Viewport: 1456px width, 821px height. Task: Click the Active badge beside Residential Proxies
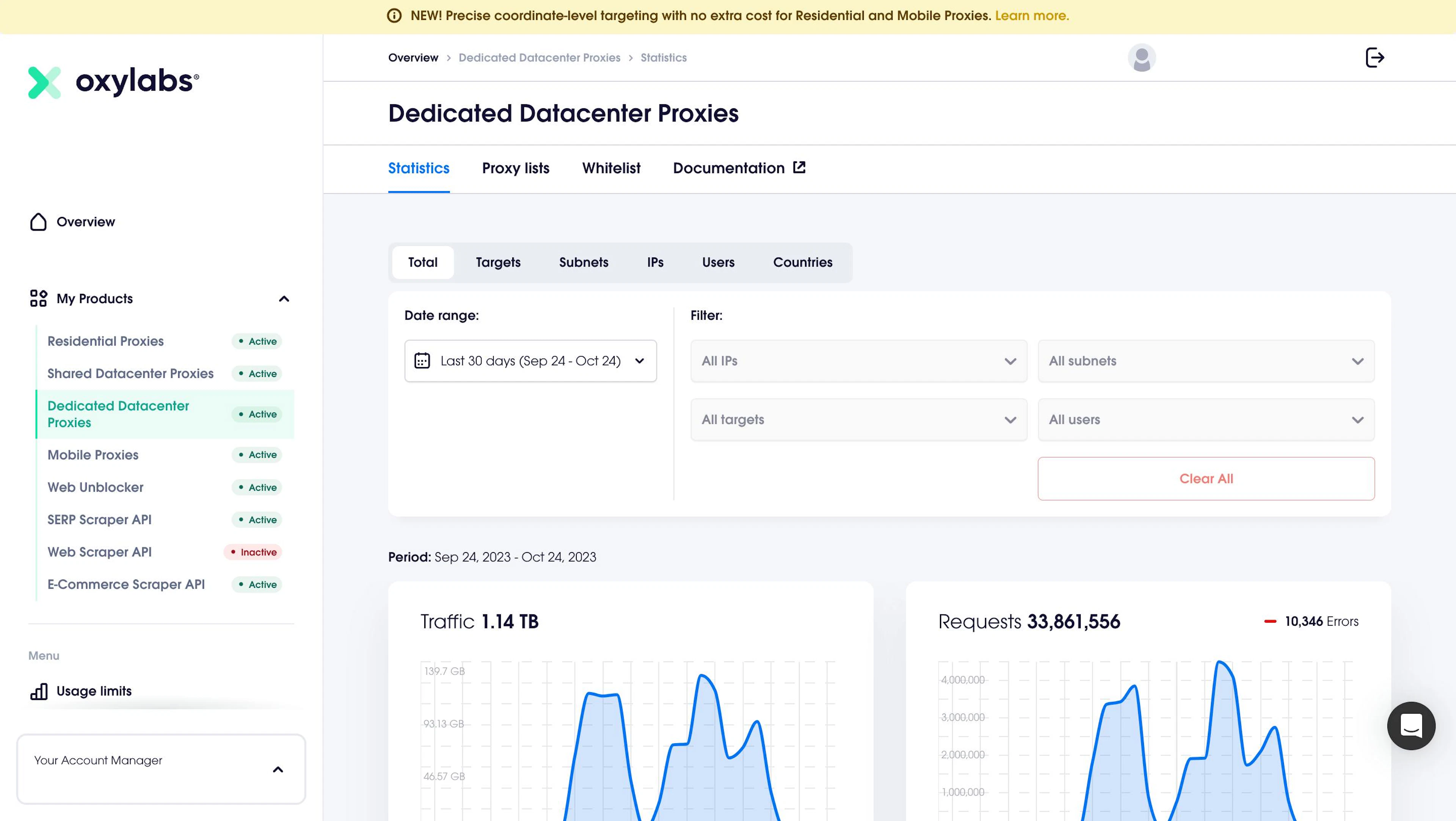click(257, 341)
